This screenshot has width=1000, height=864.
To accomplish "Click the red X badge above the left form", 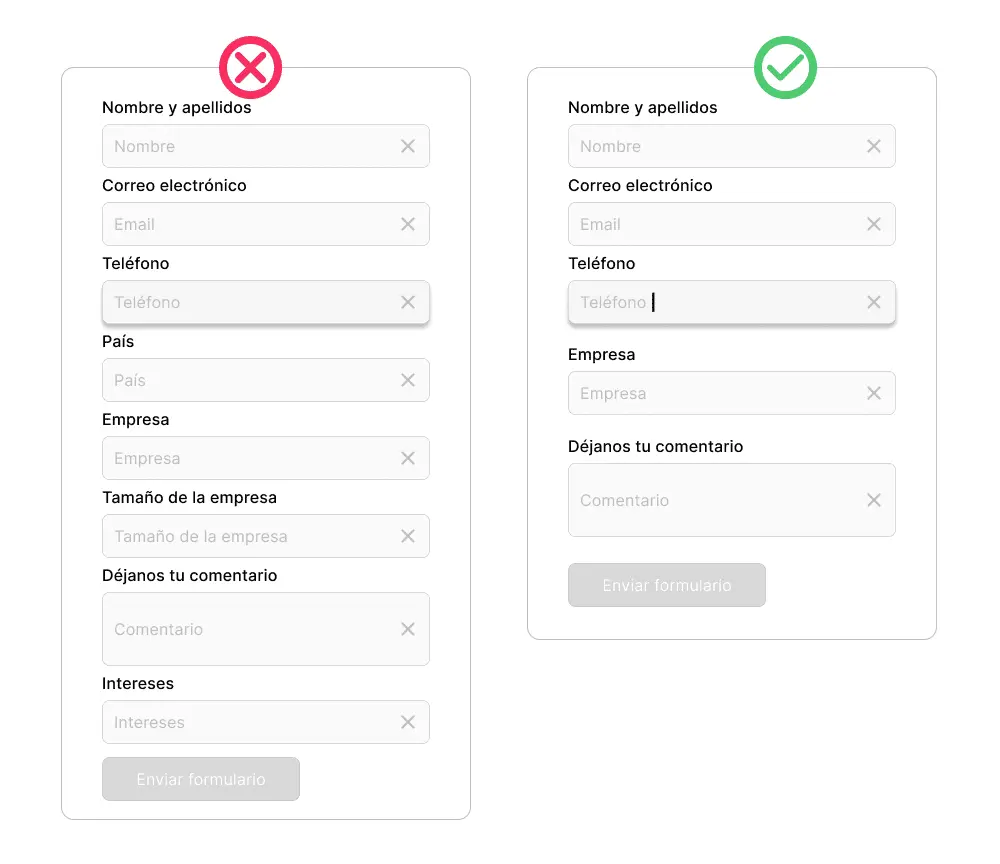I will point(250,67).
